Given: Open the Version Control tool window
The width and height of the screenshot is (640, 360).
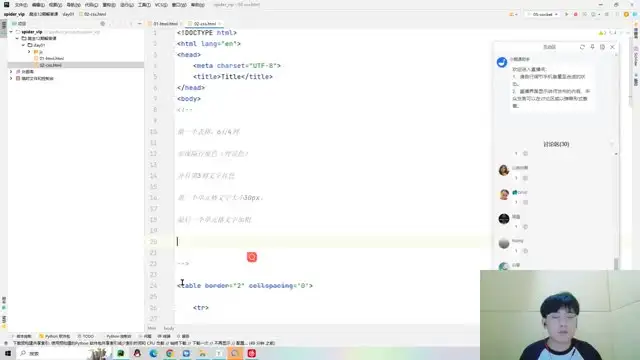Looking at the screenshot, I should click(22, 336).
